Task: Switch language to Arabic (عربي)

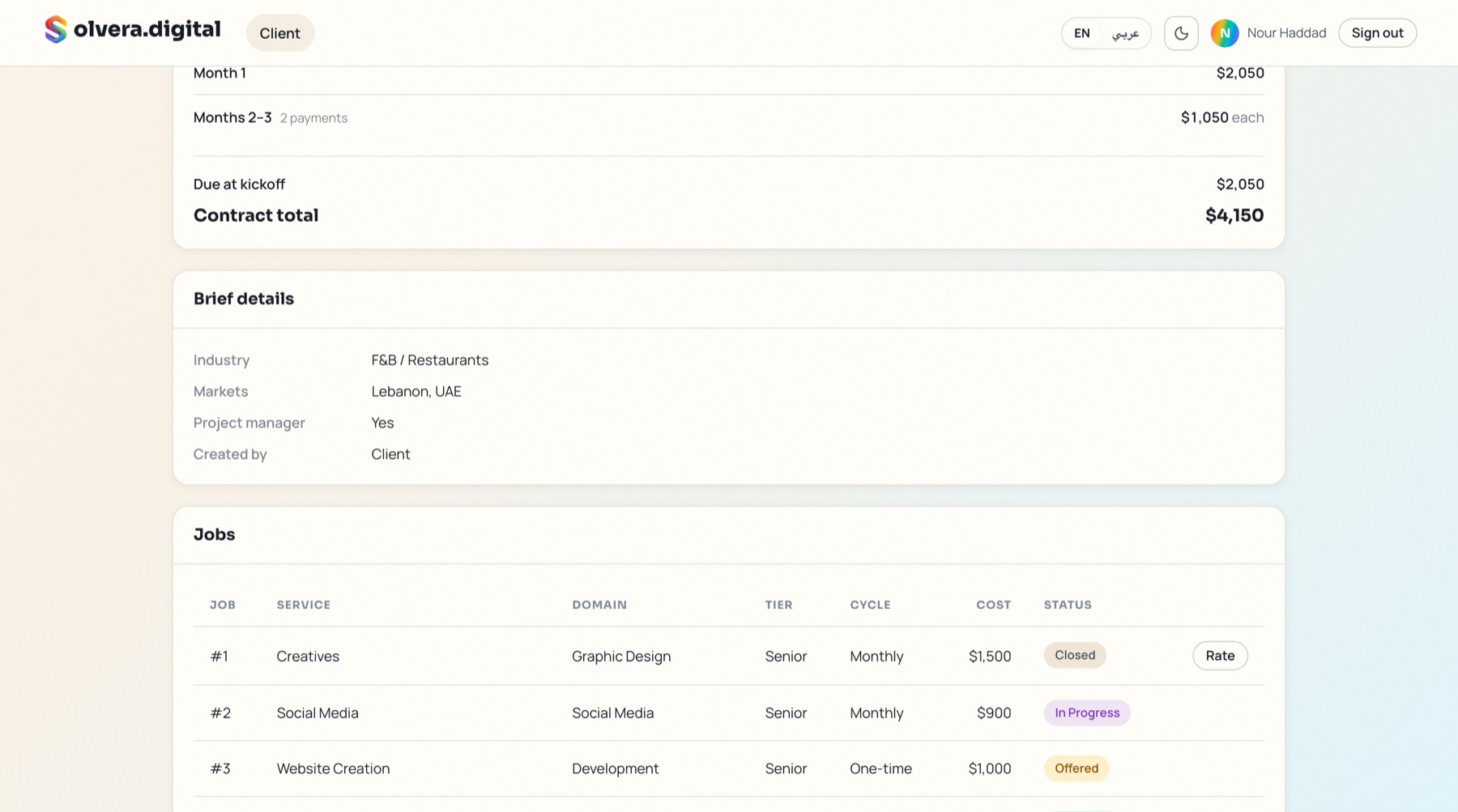Action: click(x=1125, y=33)
